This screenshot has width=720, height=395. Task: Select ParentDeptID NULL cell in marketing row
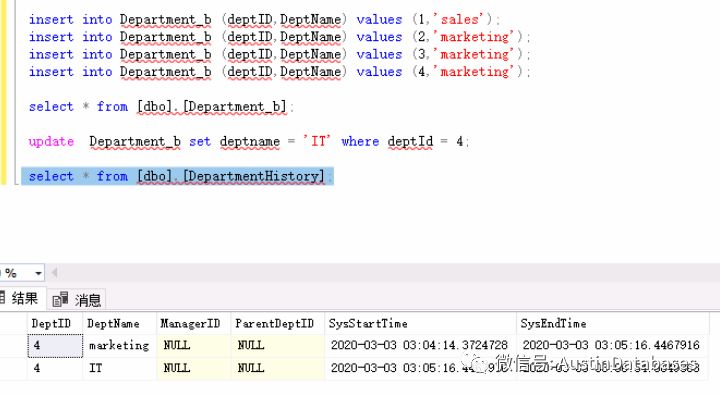point(277,345)
